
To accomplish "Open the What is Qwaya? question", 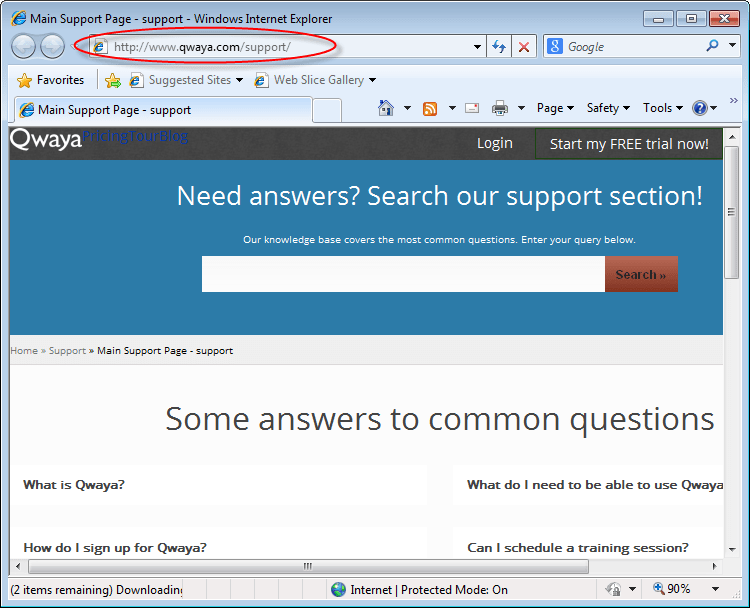I will (74, 485).
